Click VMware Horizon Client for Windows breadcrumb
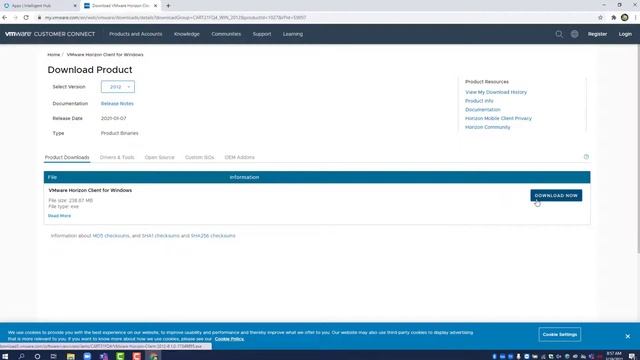 (105, 55)
